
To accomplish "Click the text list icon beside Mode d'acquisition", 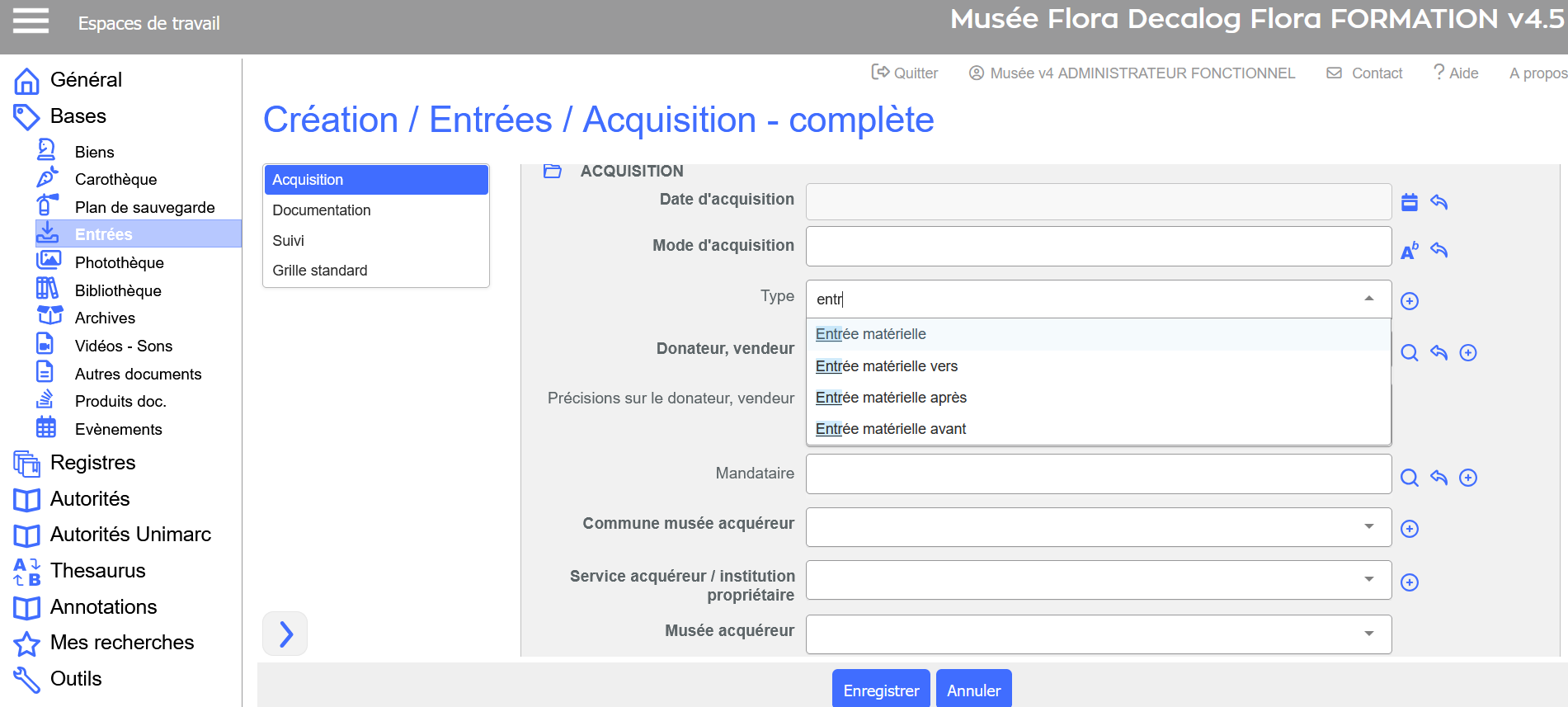I will point(1410,250).
